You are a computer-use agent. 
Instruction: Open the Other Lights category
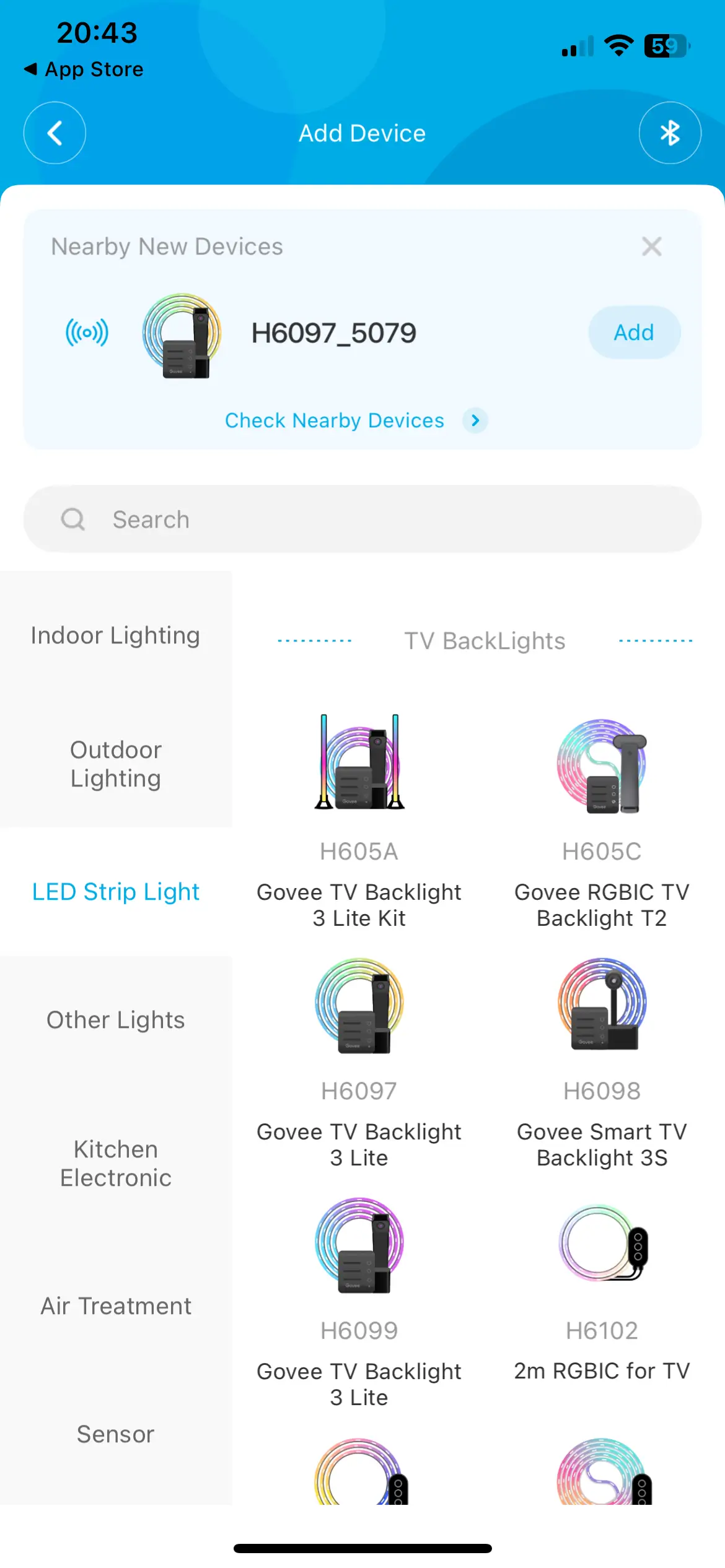(x=116, y=1020)
